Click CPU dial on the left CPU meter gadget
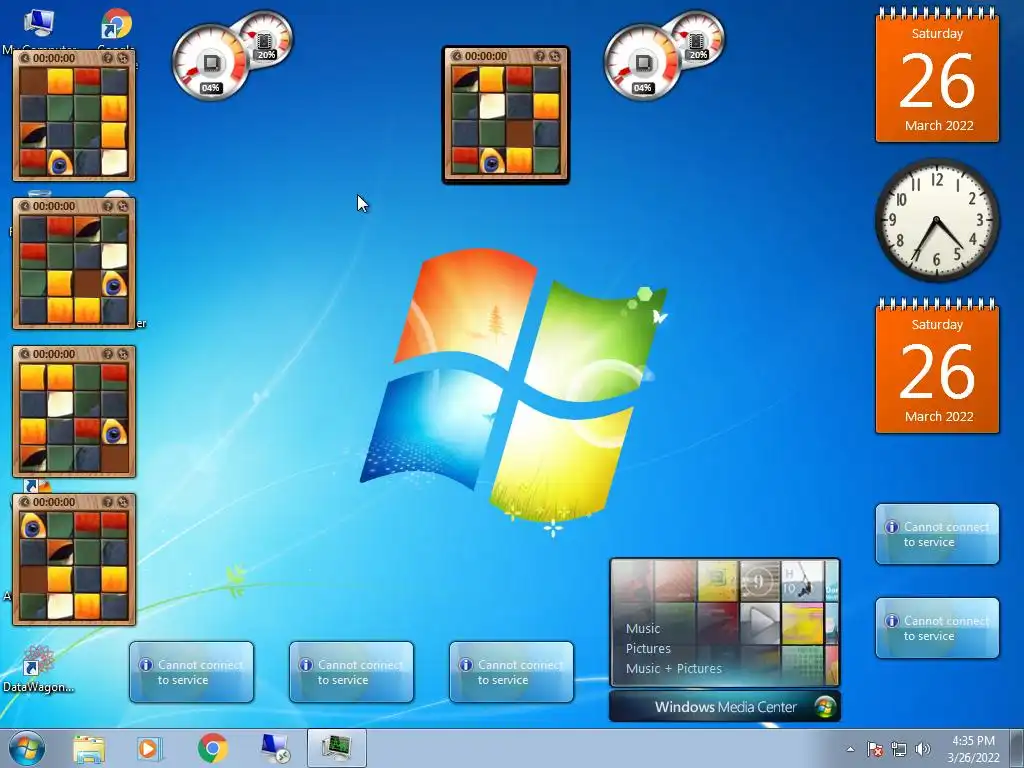Screen dimensions: 1024x768 [x=210, y=63]
